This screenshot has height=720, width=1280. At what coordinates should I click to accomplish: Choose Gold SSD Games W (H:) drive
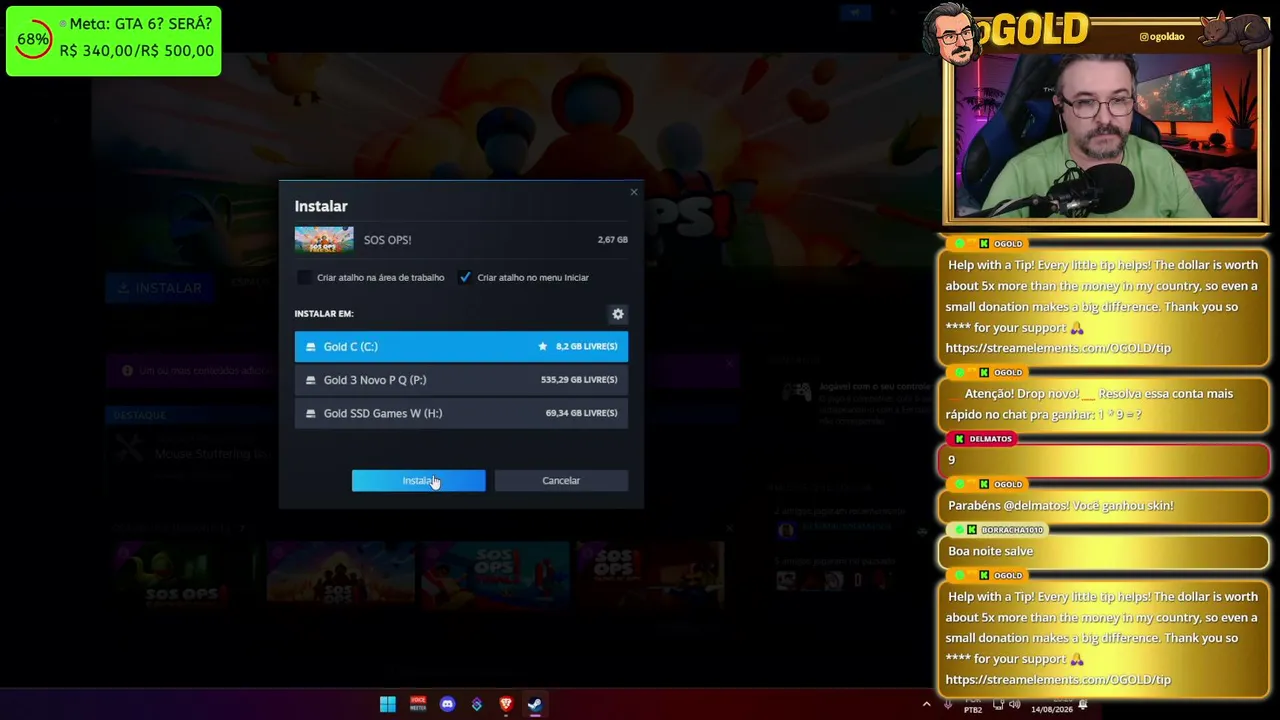click(461, 413)
